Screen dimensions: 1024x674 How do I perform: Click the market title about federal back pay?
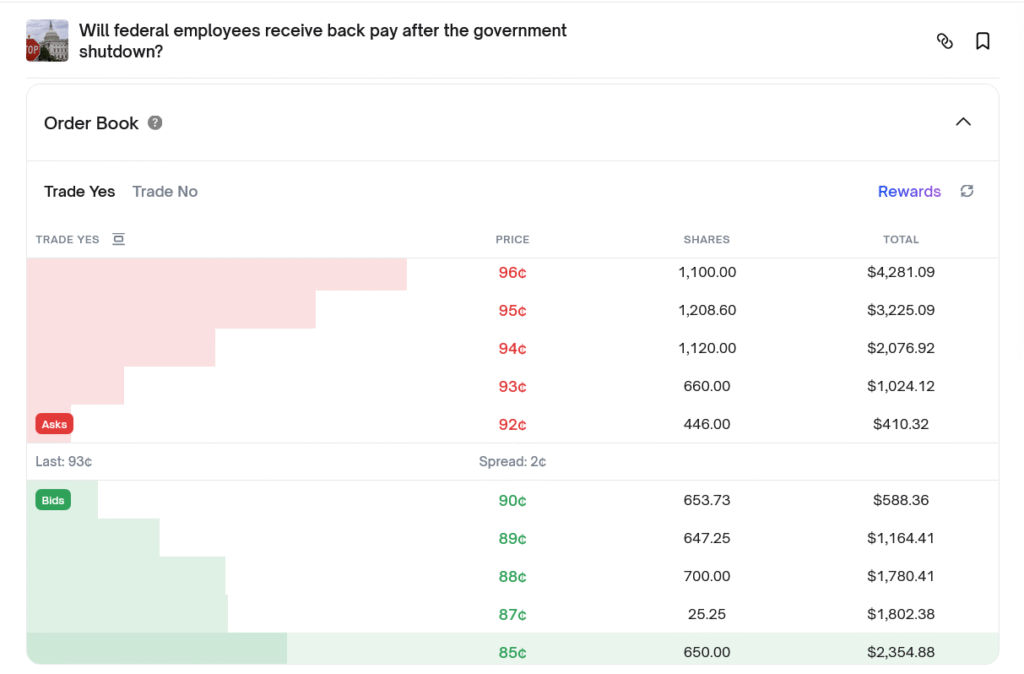point(323,40)
